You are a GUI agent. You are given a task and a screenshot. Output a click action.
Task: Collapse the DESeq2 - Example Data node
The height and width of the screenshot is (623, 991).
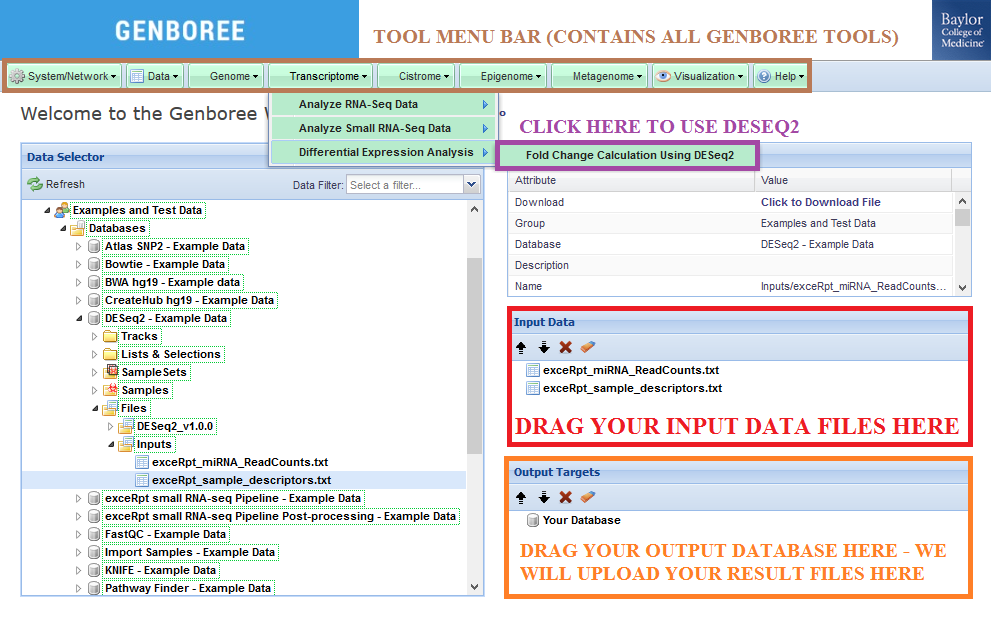(x=80, y=318)
